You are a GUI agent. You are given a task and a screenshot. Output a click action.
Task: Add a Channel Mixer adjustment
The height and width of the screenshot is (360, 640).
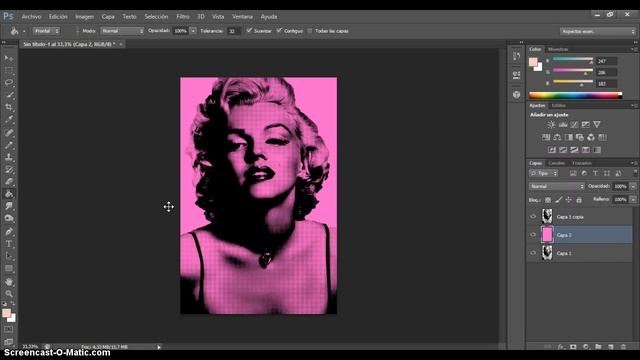click(x=591, y=137)
